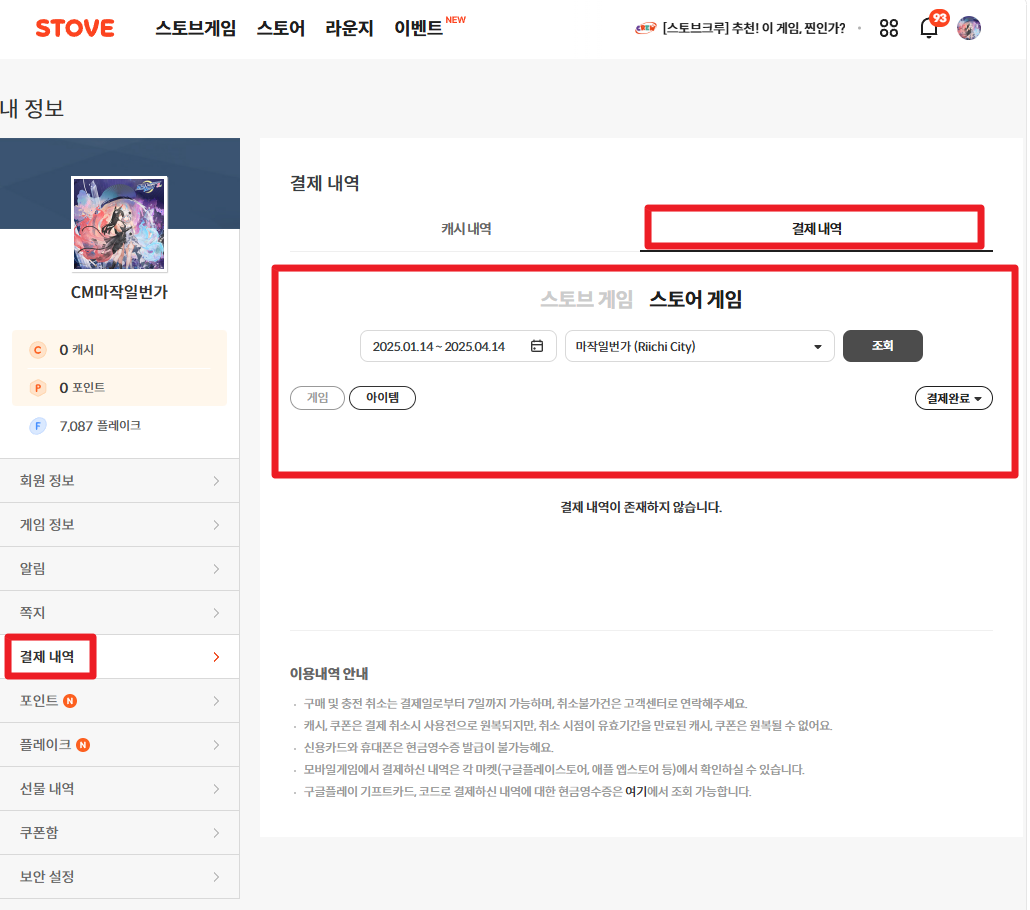This screenshot has width=1030, height=910.
Task: Click the chevron on the 보안 설정 row
Action: pos(216,877)
